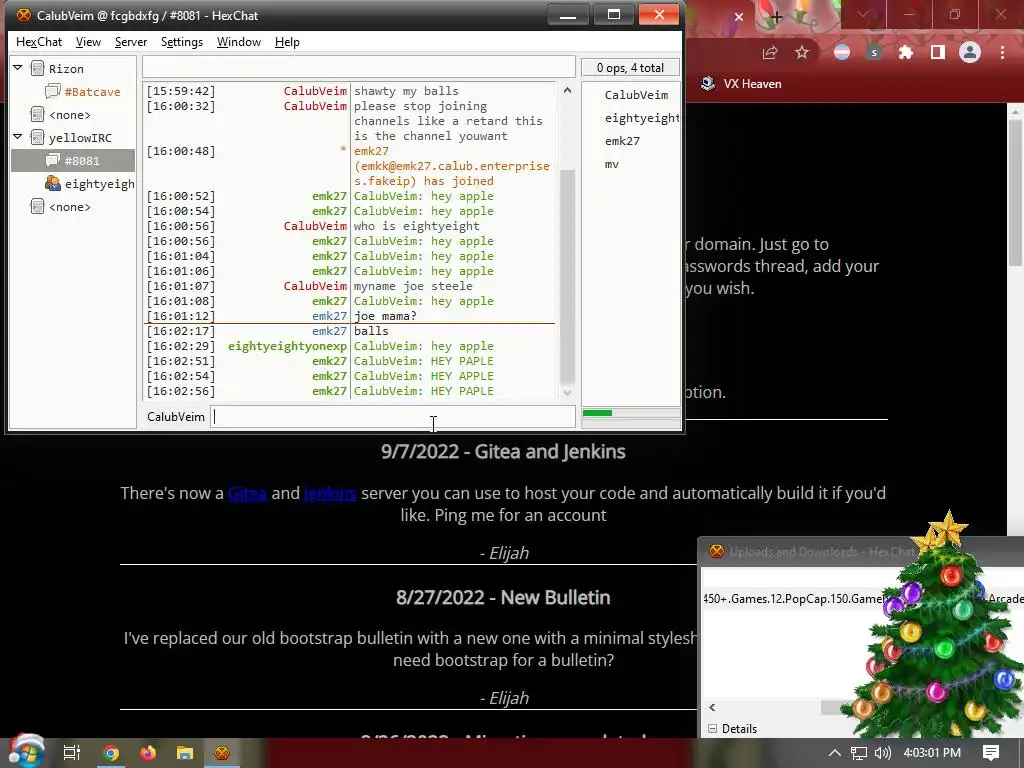Click the browser share icon

(770, 53)
